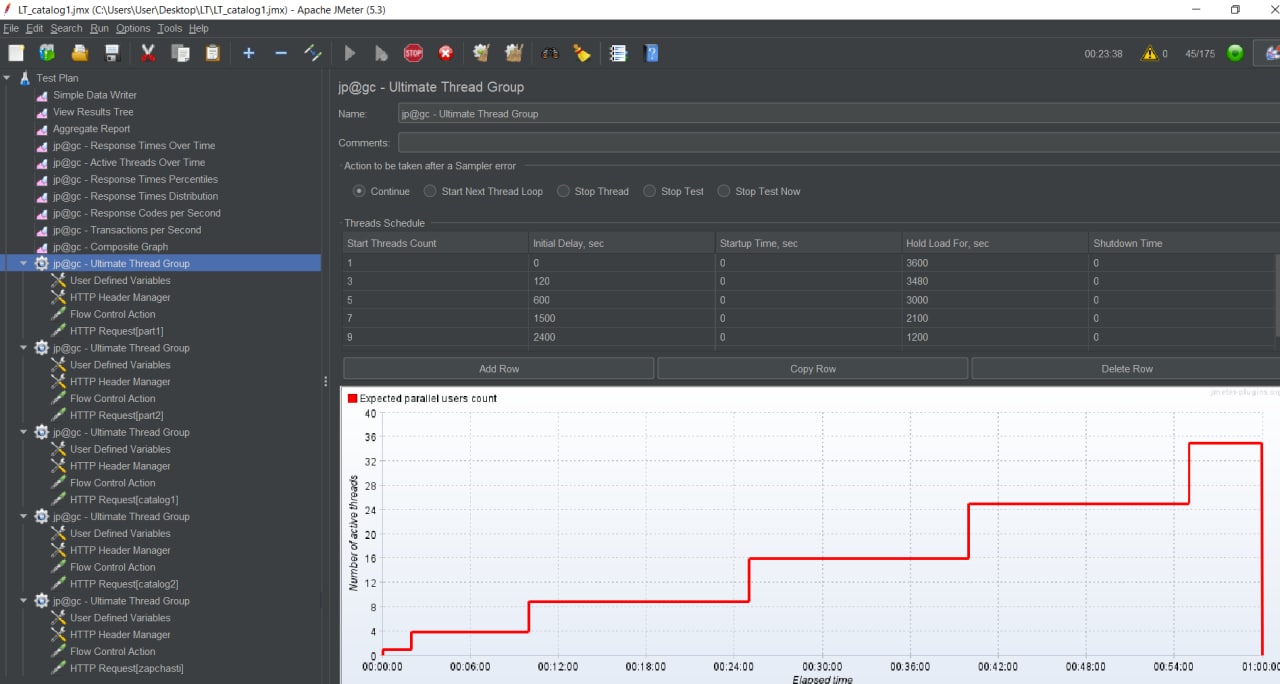Click the Clear results broom-gear icon
Image resolution: width=1280 pixels, height=684 pixels.
tap(482, 53)
